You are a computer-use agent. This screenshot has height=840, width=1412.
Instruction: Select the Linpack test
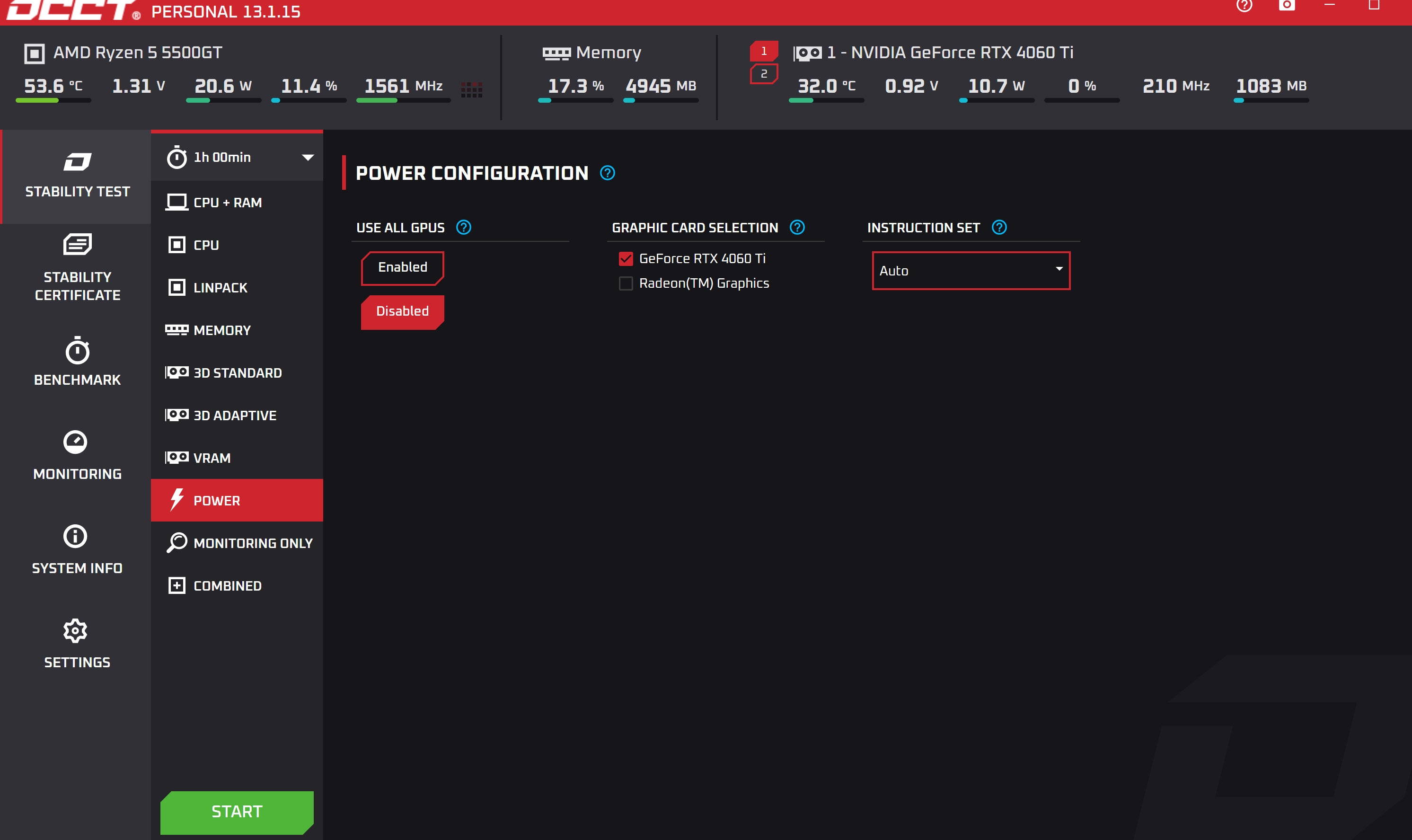point(237,288)
